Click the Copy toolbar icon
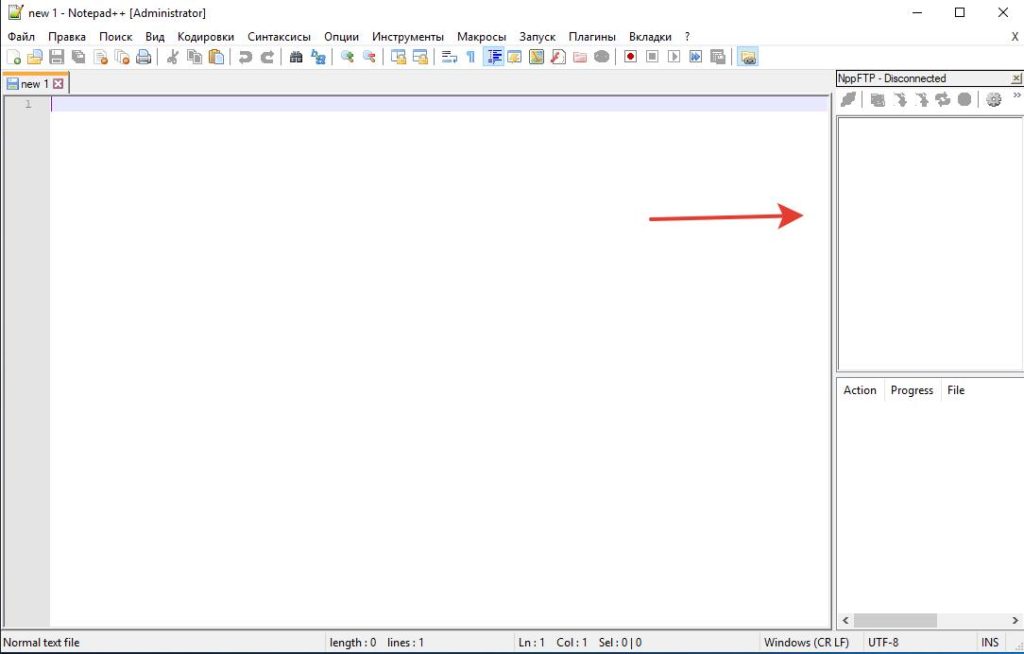Screen dimensions: 1024x654 point(194,57)
